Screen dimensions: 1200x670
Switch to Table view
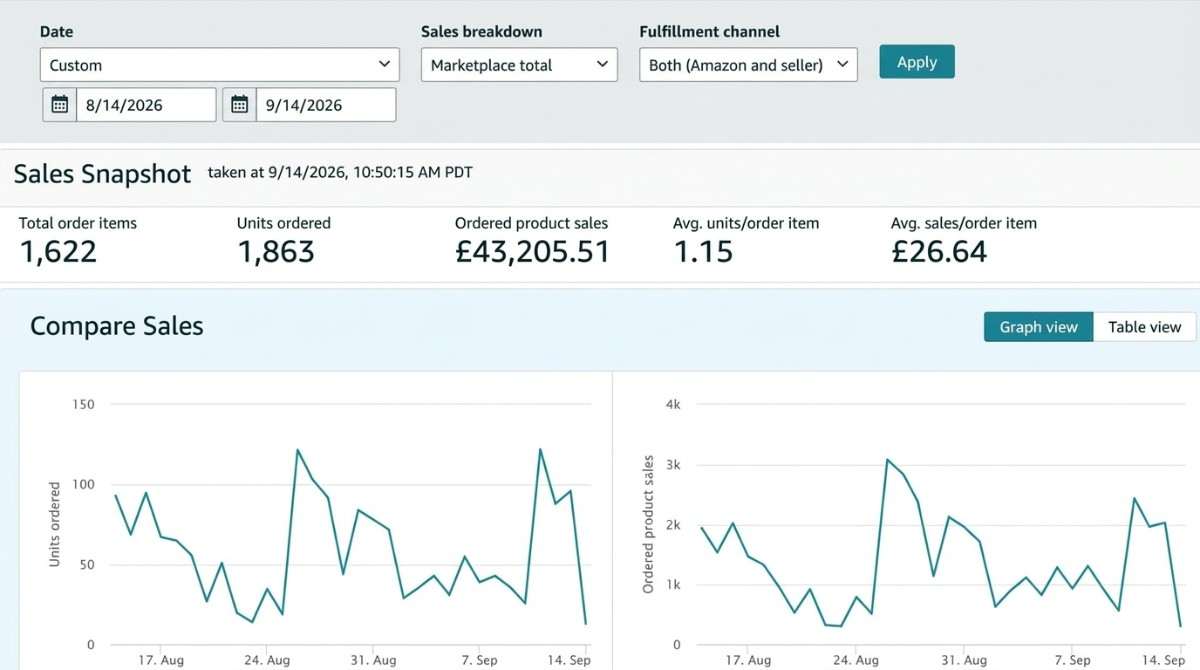click(1145, 327)
